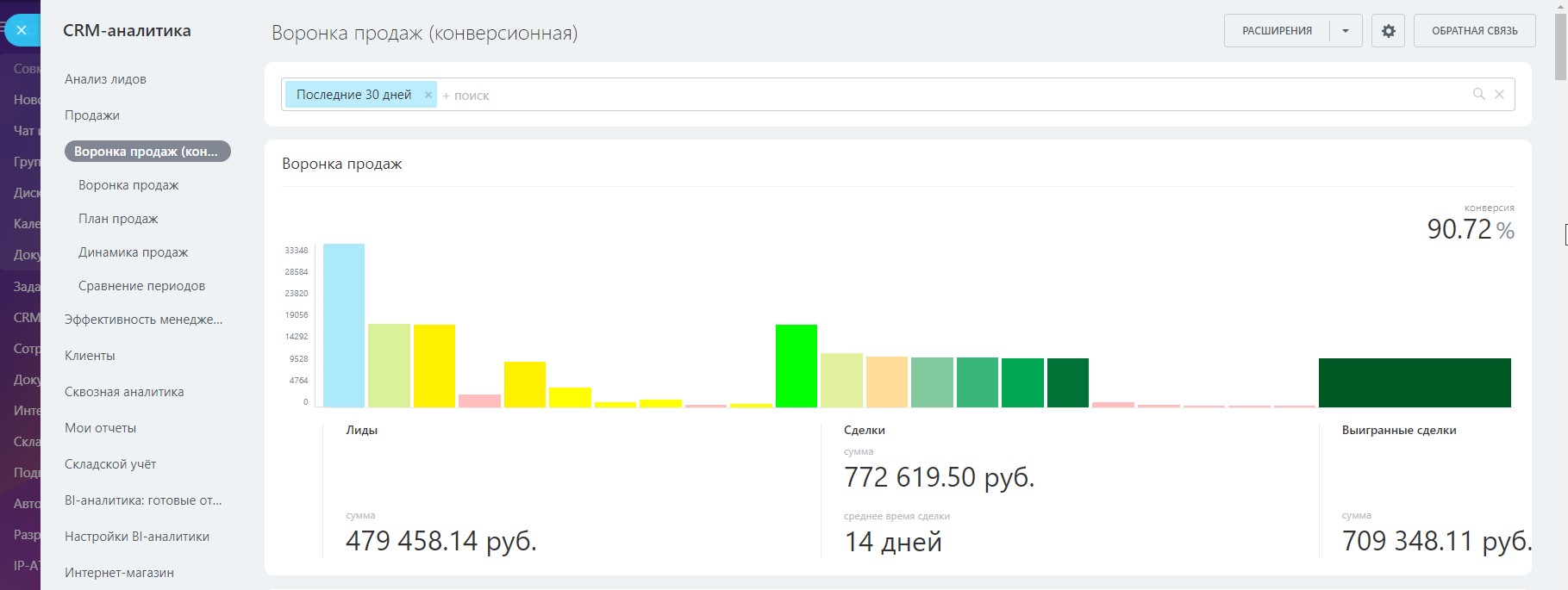This screenshot has height=590, width=1568.
Task: Open 'Интернет-магазин' section
Action: 119,573
